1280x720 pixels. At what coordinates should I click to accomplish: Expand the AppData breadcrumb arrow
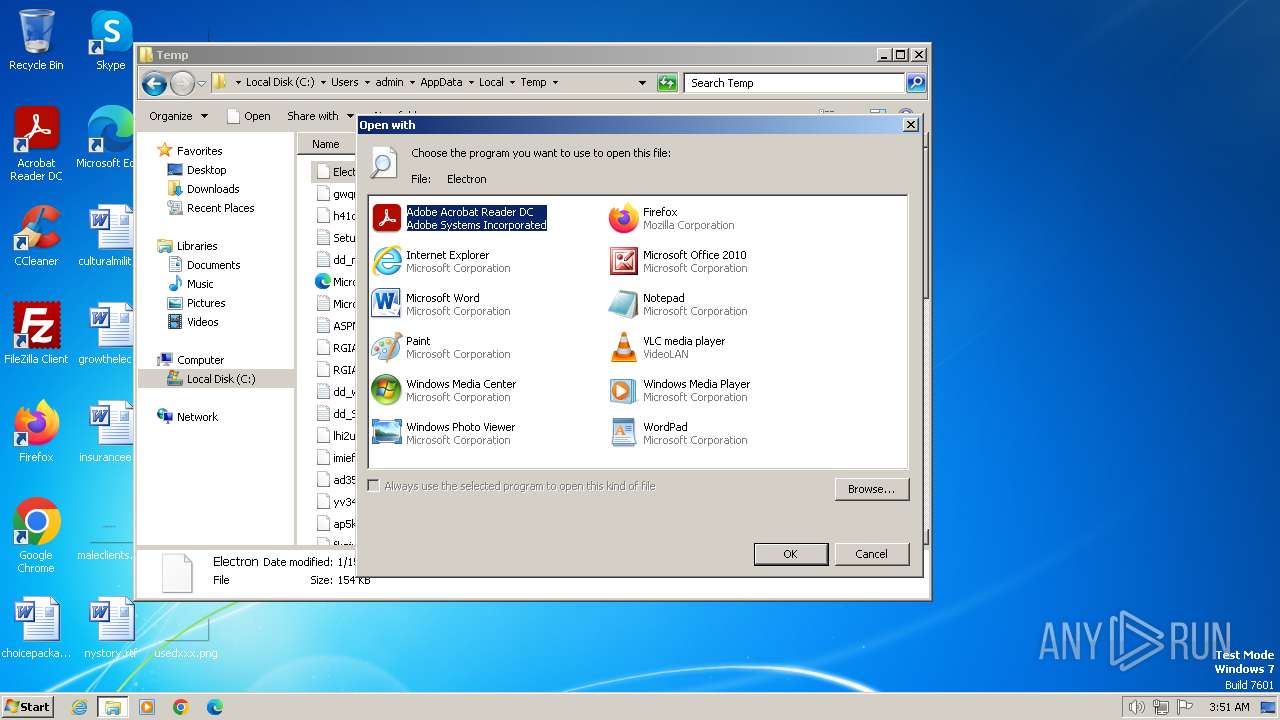click(x=471, y=83)
